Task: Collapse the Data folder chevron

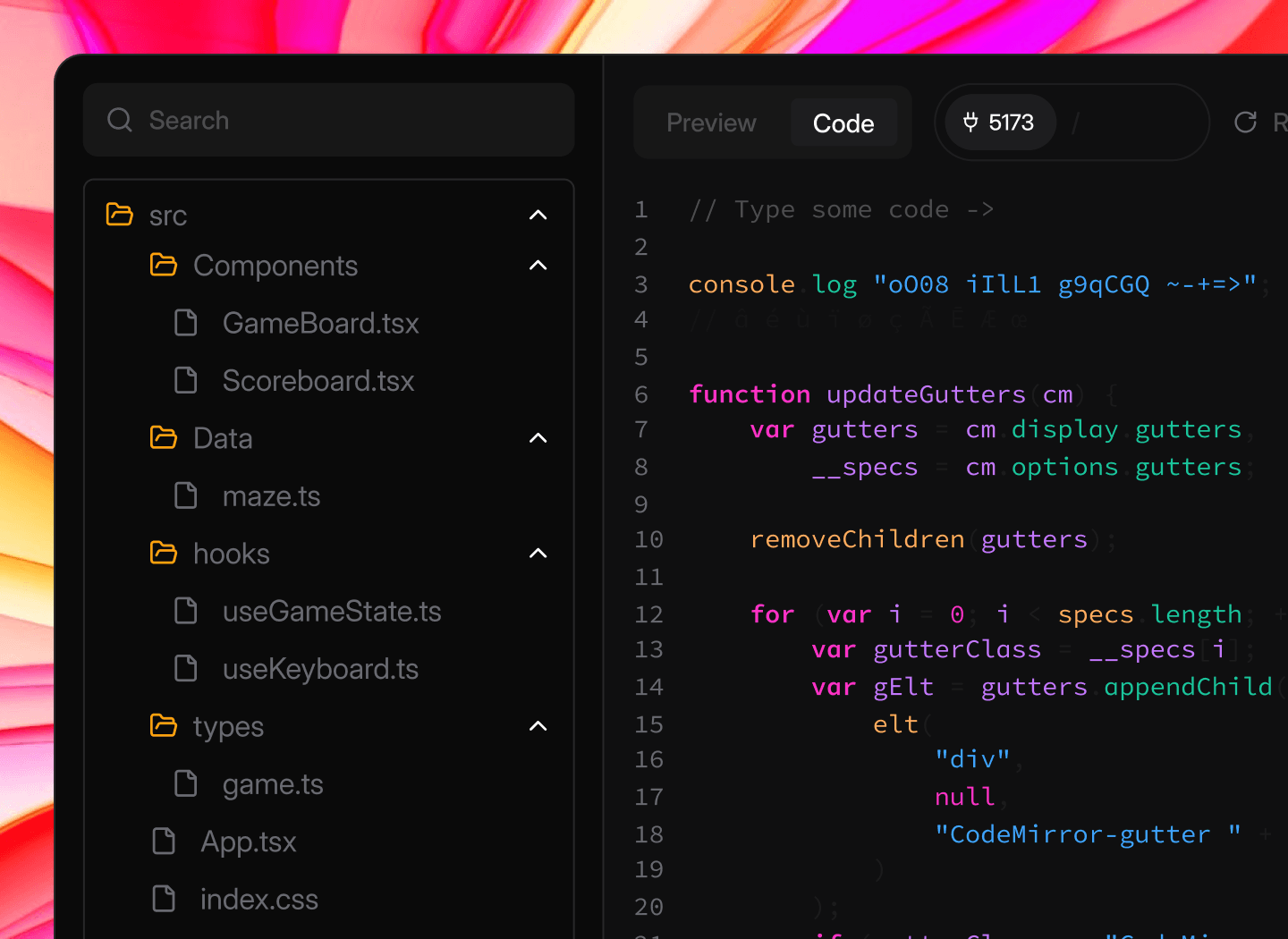Action: point(538,437)
